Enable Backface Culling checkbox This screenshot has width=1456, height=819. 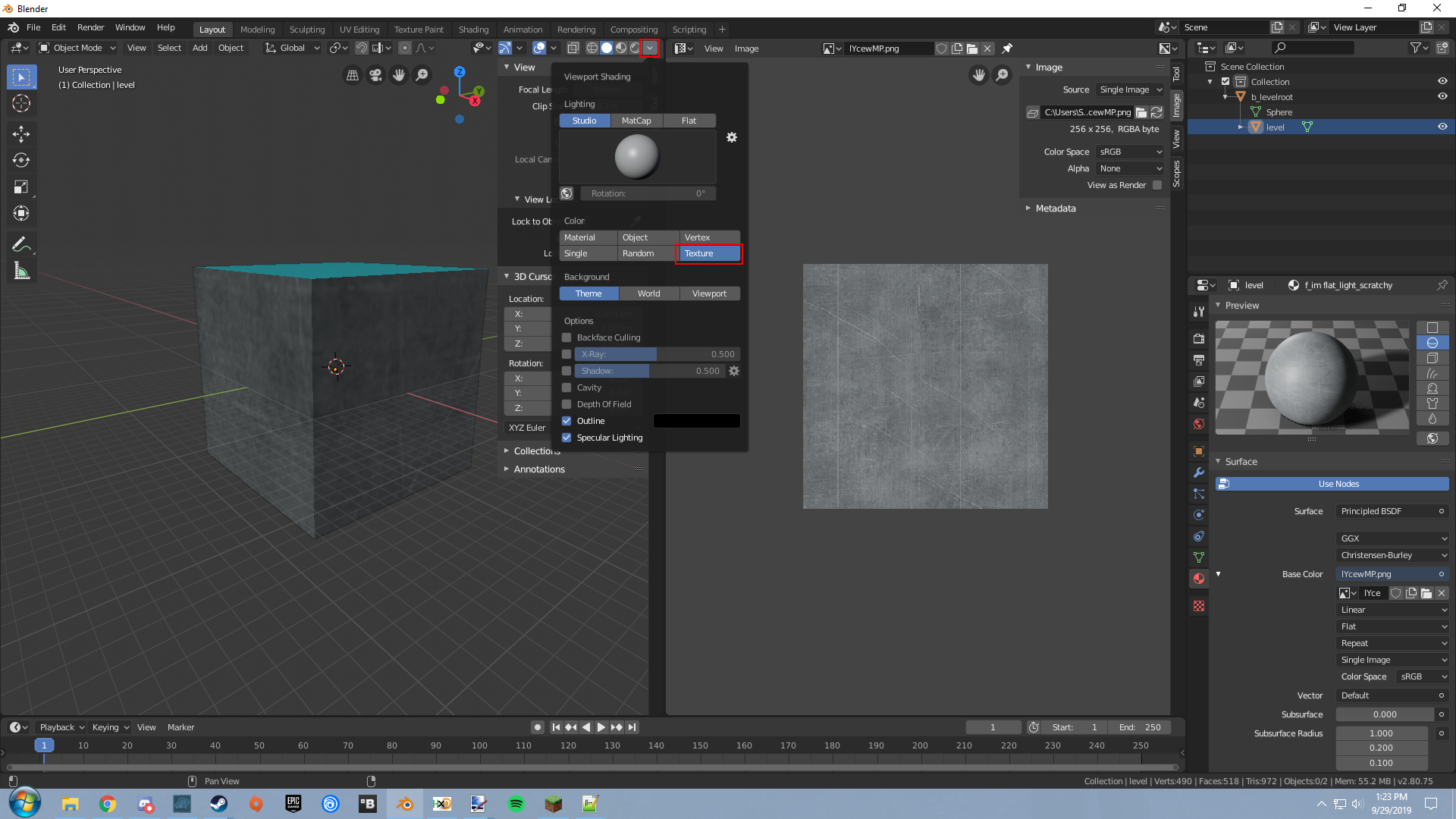point(566,337)
